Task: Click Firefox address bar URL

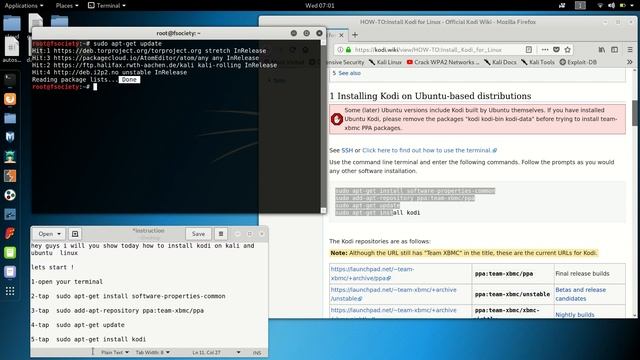Action: 429,50
